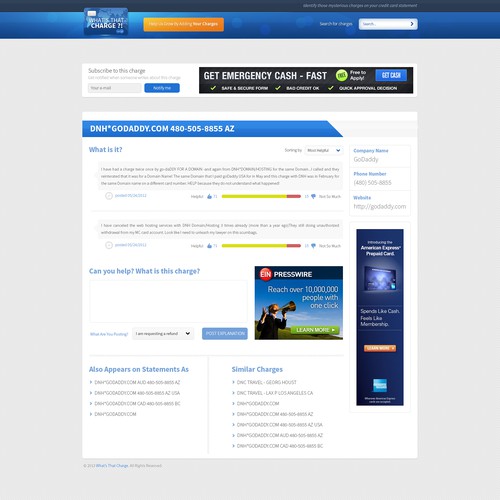Click the Presswire megaphone man image
Image resolution: width=500 pixels, height=500 pixels.
click(276, 321)
